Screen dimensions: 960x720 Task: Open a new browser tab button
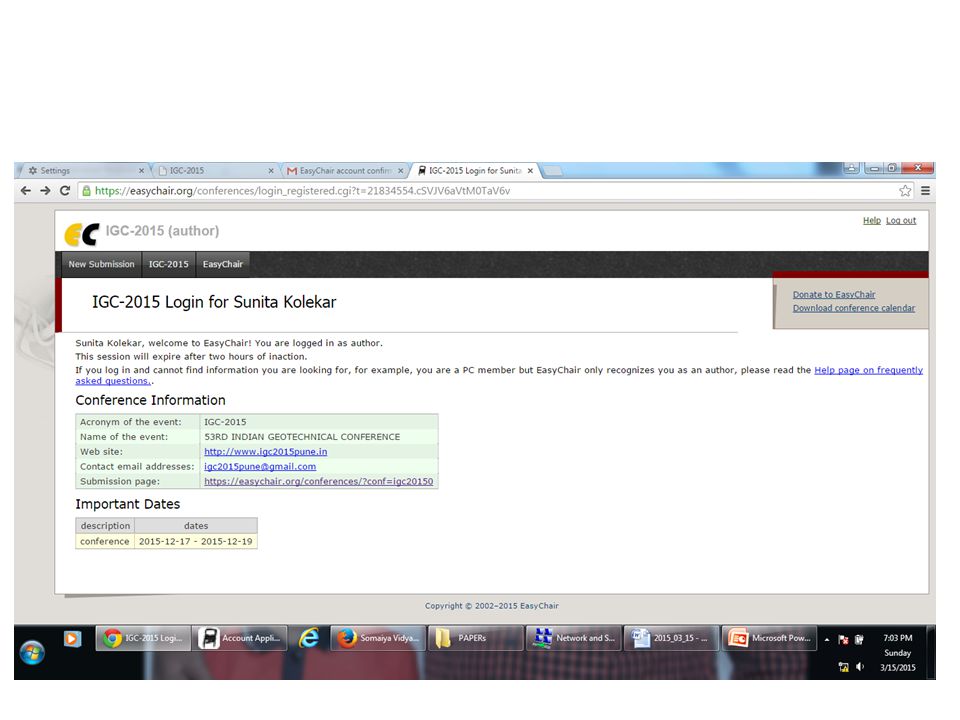[x=553, y=171]
